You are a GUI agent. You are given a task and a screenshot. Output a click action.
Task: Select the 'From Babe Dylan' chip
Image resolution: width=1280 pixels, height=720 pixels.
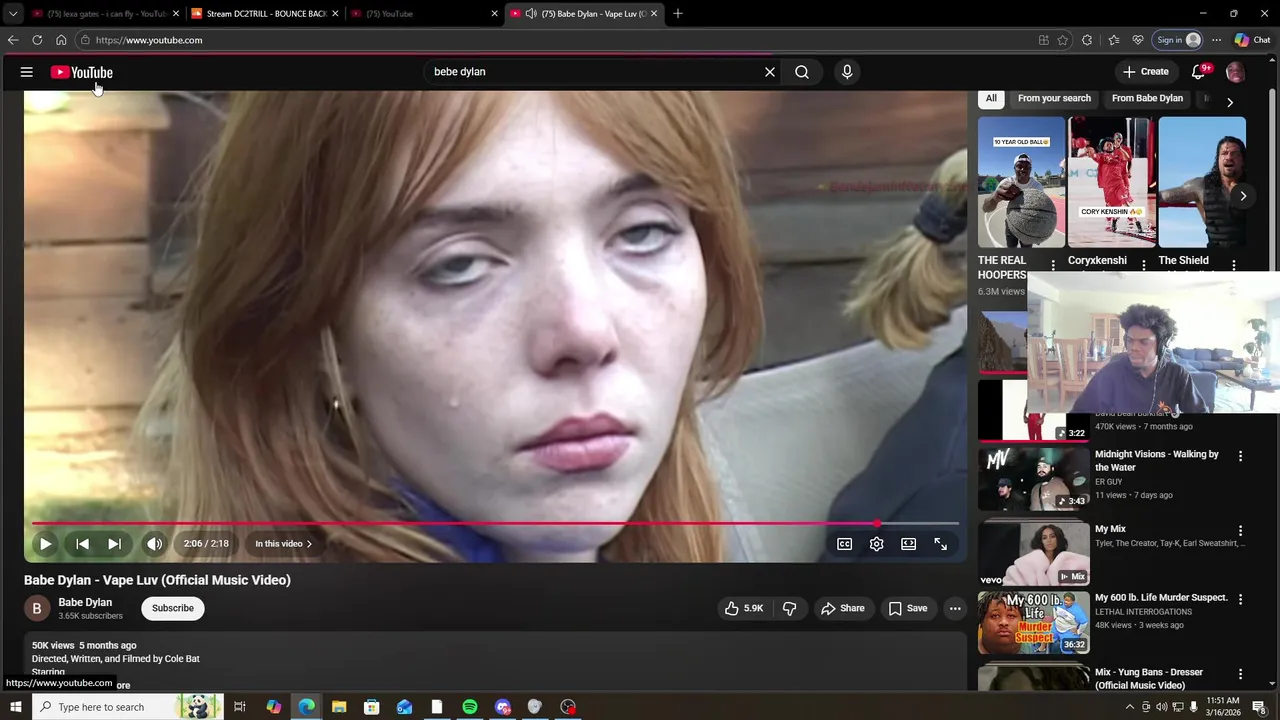(1147, 98)
